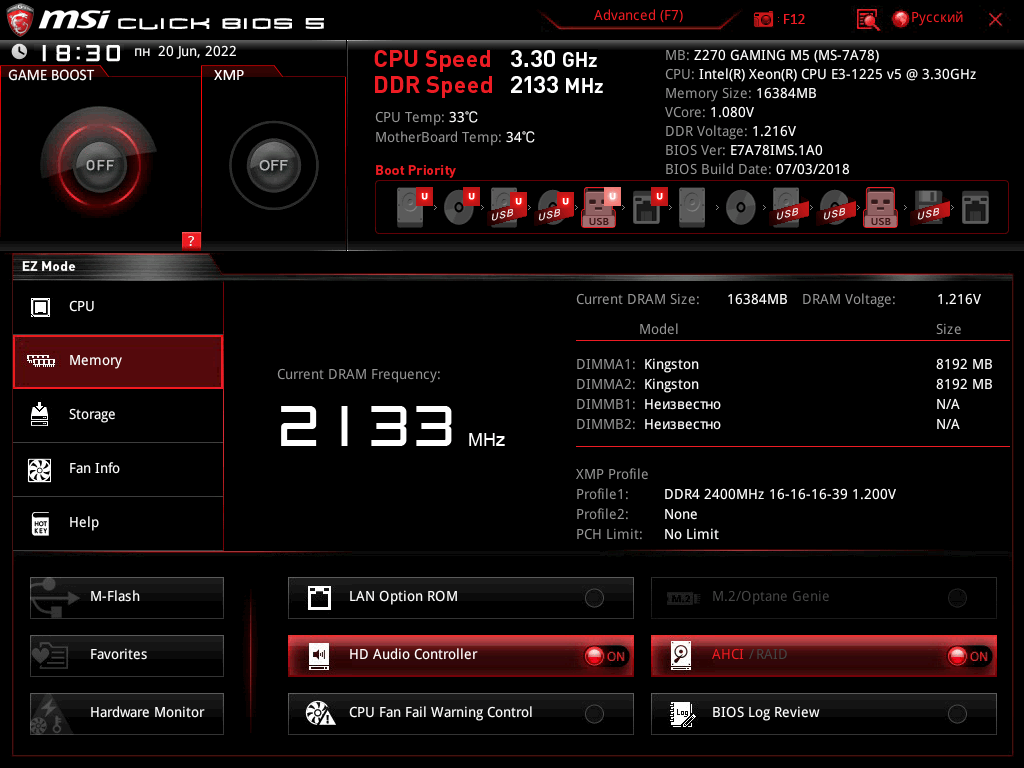
Task: Click the red question mark help icon
Action: (x=191, y=240)
